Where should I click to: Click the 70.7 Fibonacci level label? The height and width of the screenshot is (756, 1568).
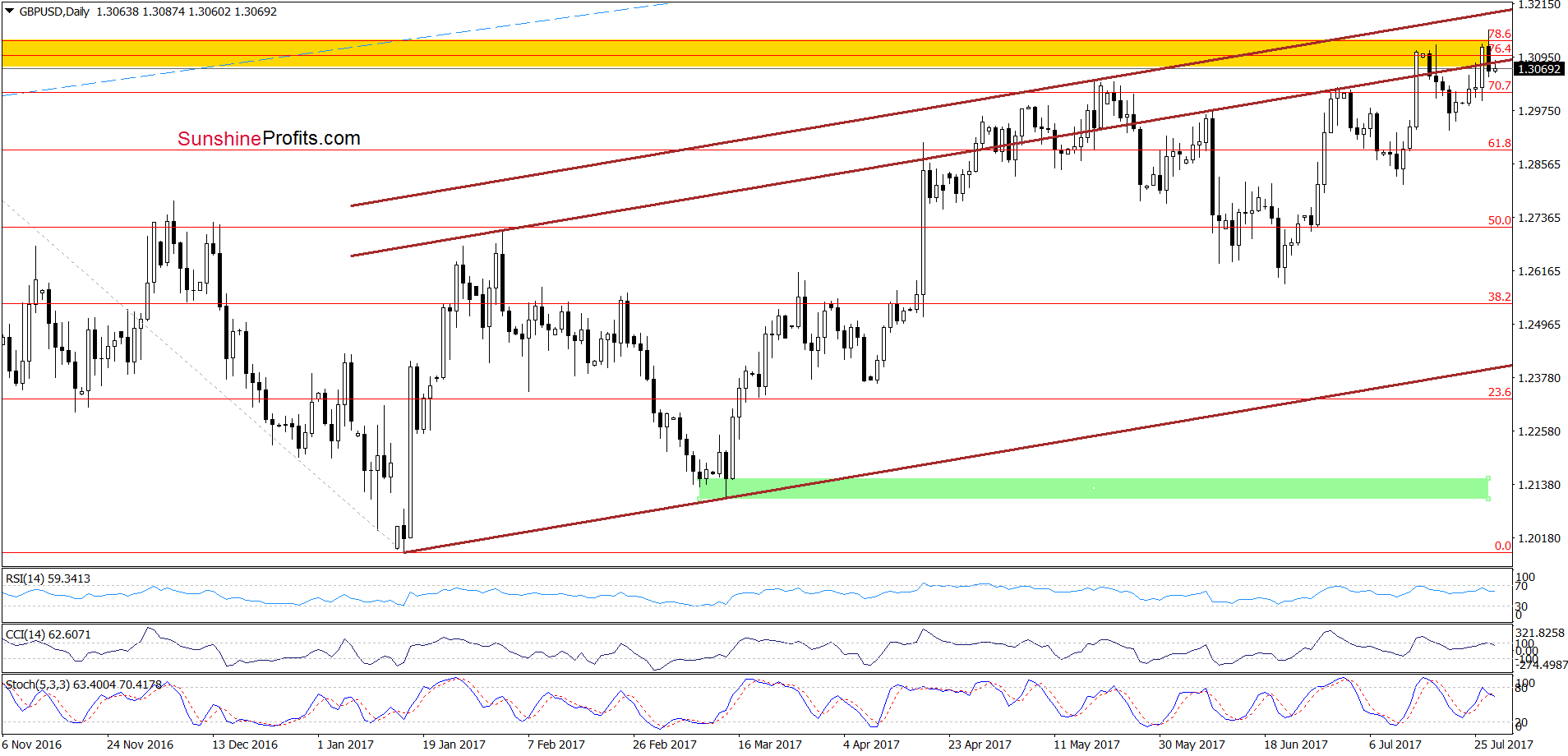[x=1500, y=85]
